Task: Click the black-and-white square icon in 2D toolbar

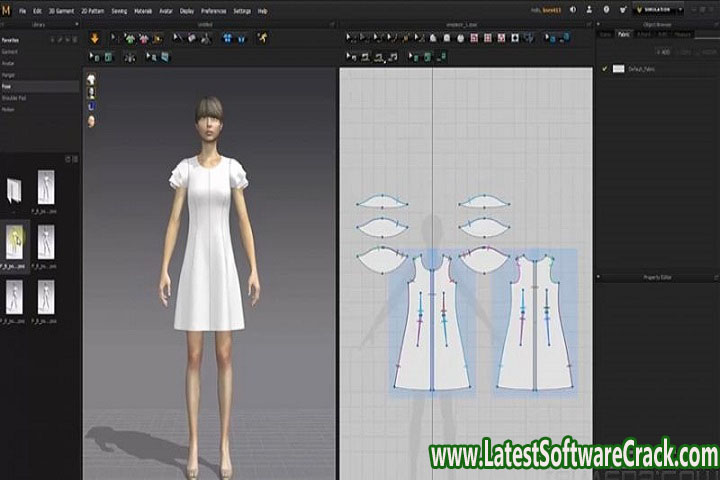Action: pyautogui.click(x=515, y=39)
